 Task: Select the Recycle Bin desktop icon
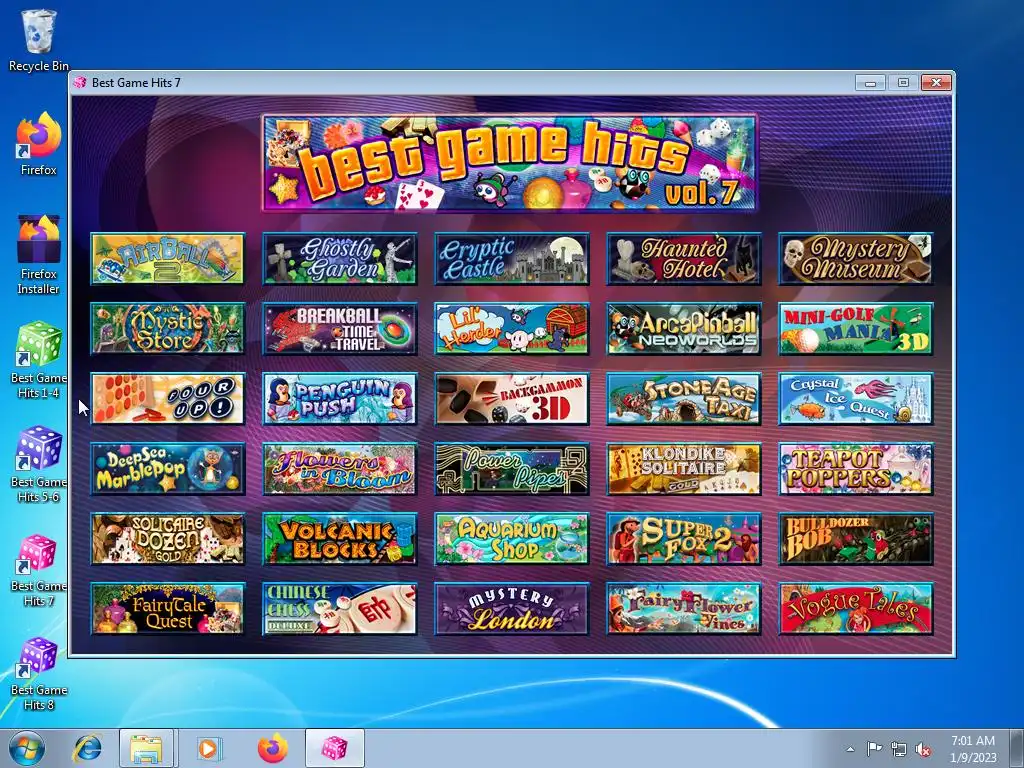tap(39, 40)
